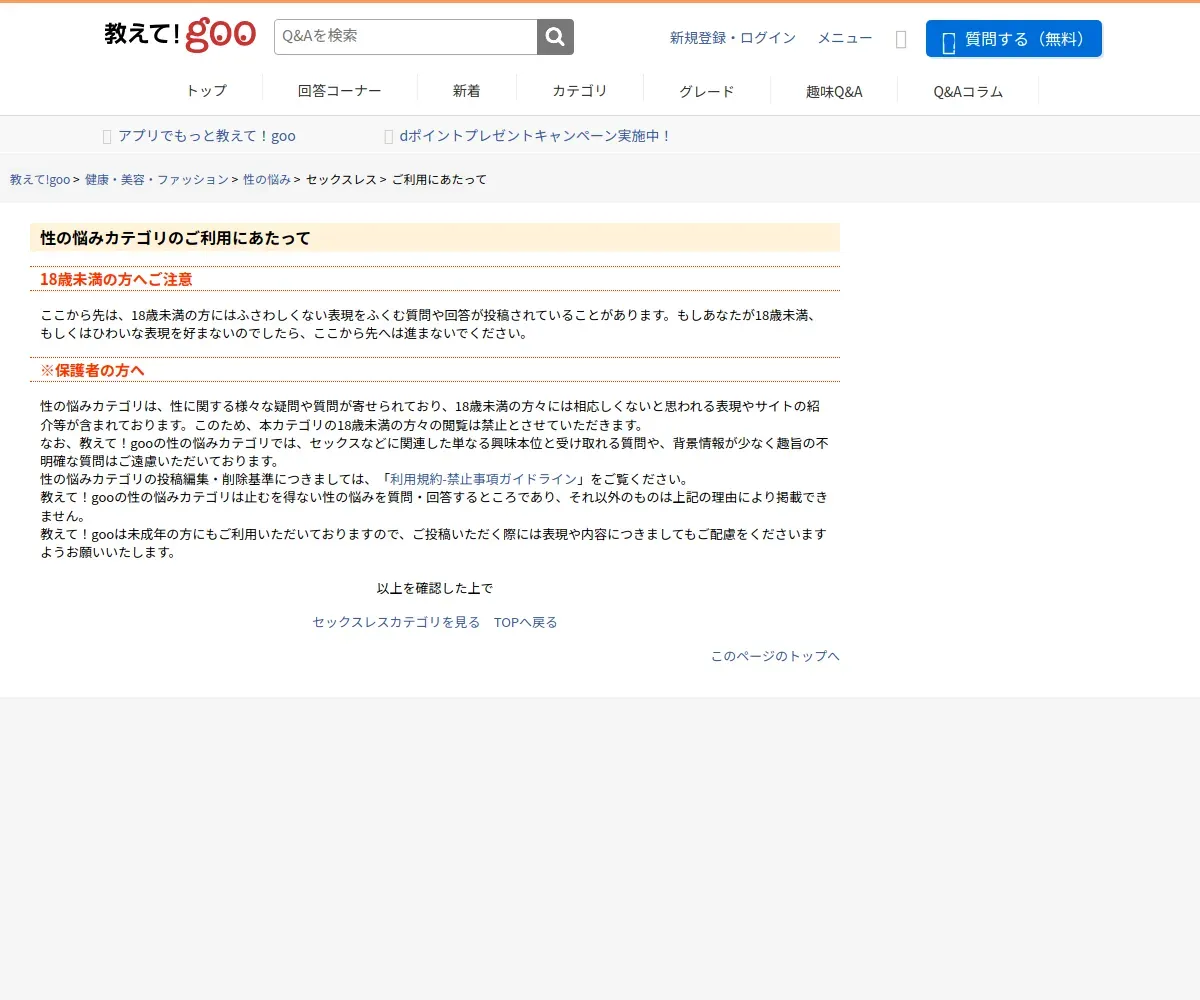Click TOPへ戻る link

point(526,622)
